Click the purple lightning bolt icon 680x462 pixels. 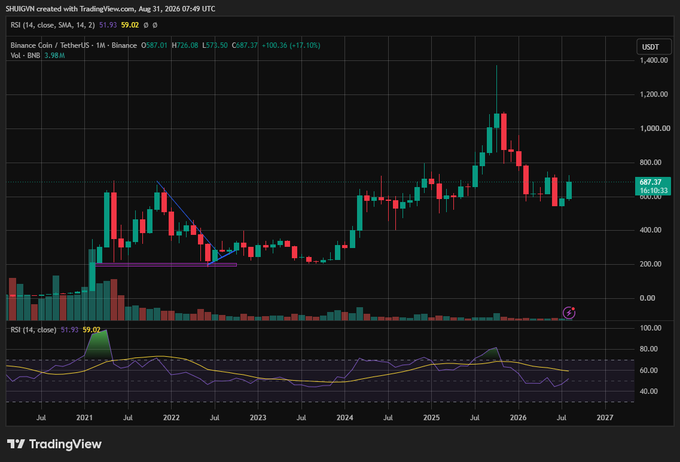pyautogui.click(x=569, y=312)
